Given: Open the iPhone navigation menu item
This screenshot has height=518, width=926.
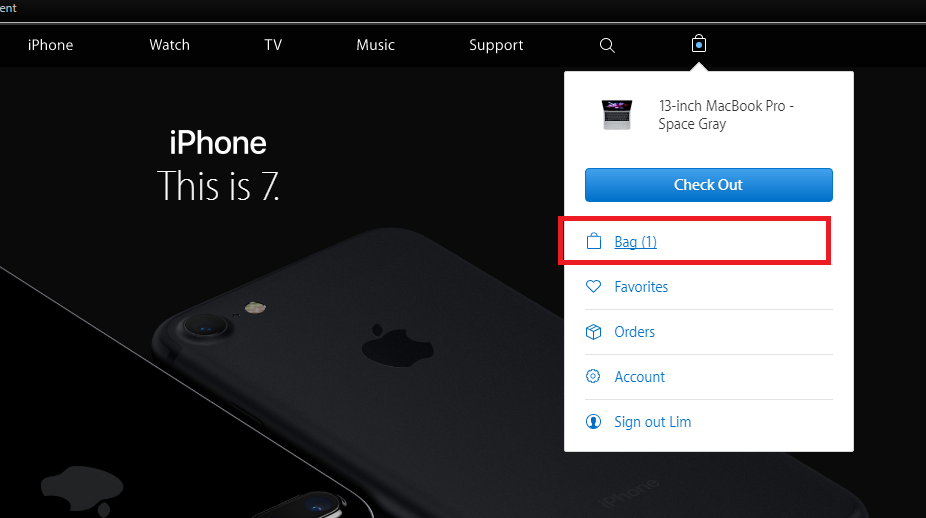Looking at the screenshot, I should [50, 45].
